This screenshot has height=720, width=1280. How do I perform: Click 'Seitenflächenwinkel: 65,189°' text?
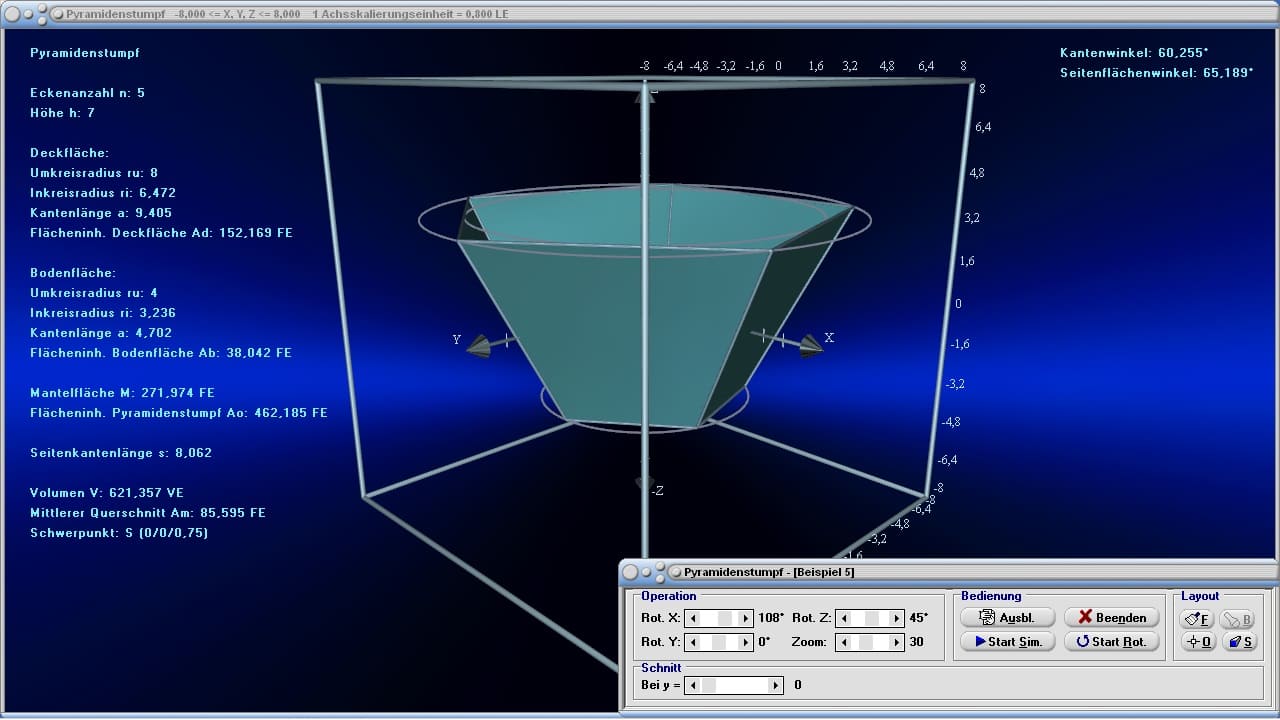coord(1156,72)
